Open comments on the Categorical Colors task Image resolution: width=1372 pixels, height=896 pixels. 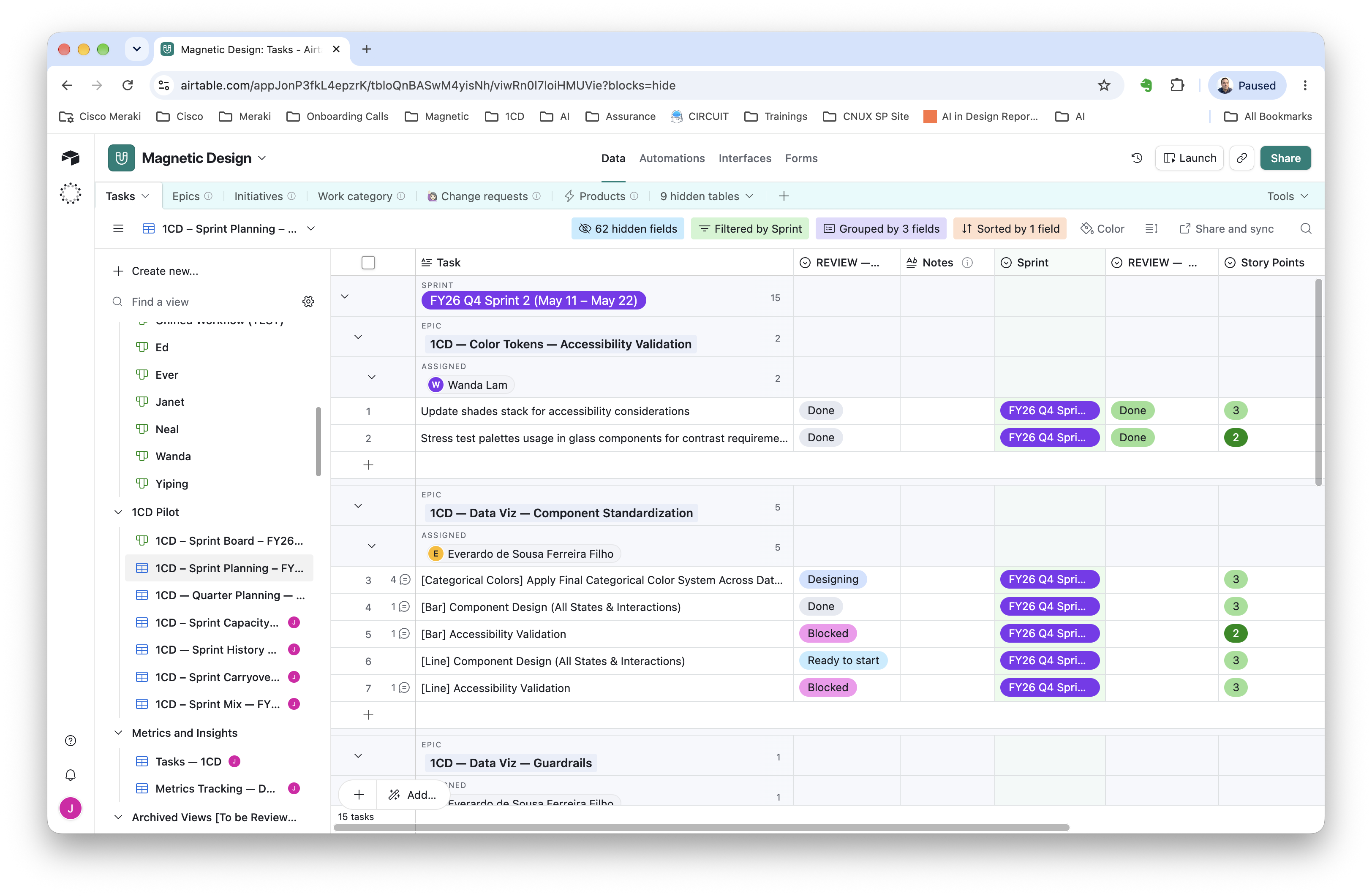click(400, 579)
